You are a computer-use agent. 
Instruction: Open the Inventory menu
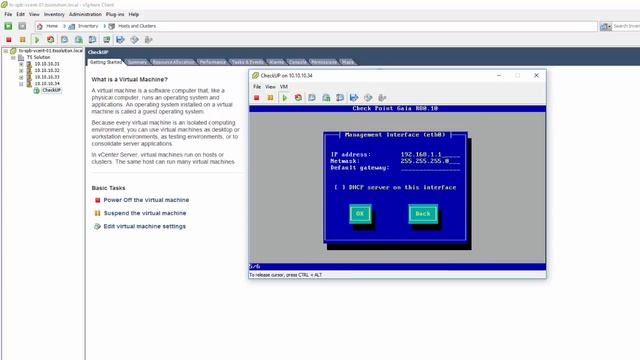coord(54,14)
